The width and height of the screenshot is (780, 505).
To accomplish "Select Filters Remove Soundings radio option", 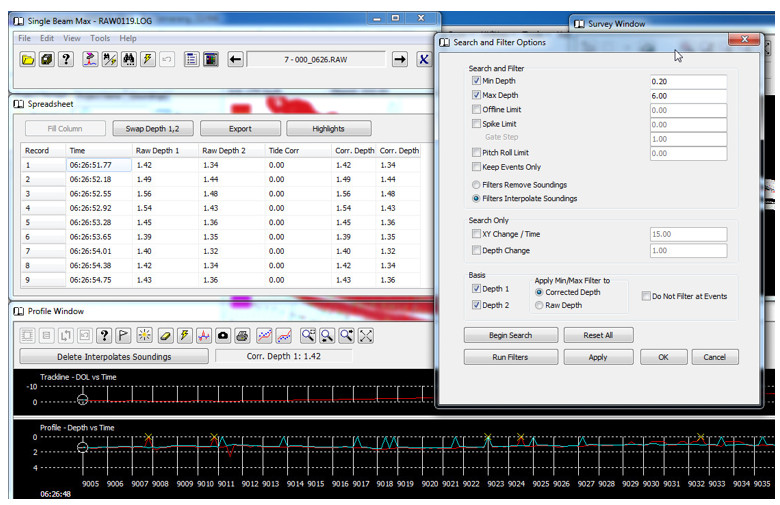I will click(x=476, y=185).
